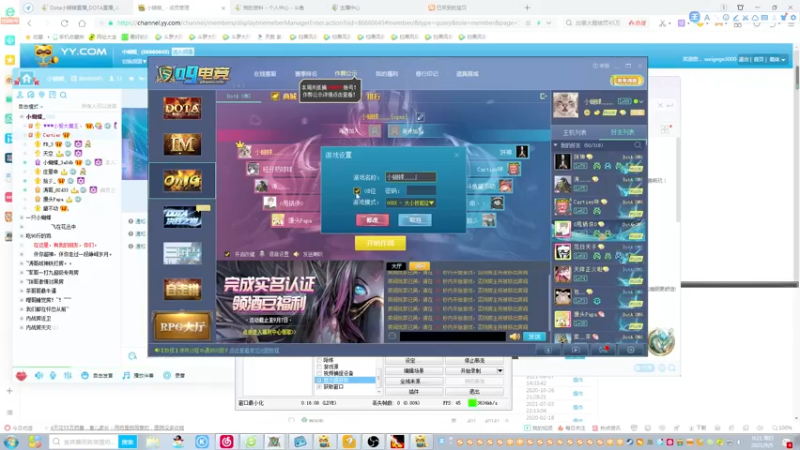Open 作弊公示 in the 09 top menu
Screen dimensions: 800x450
tap(345, 74)
